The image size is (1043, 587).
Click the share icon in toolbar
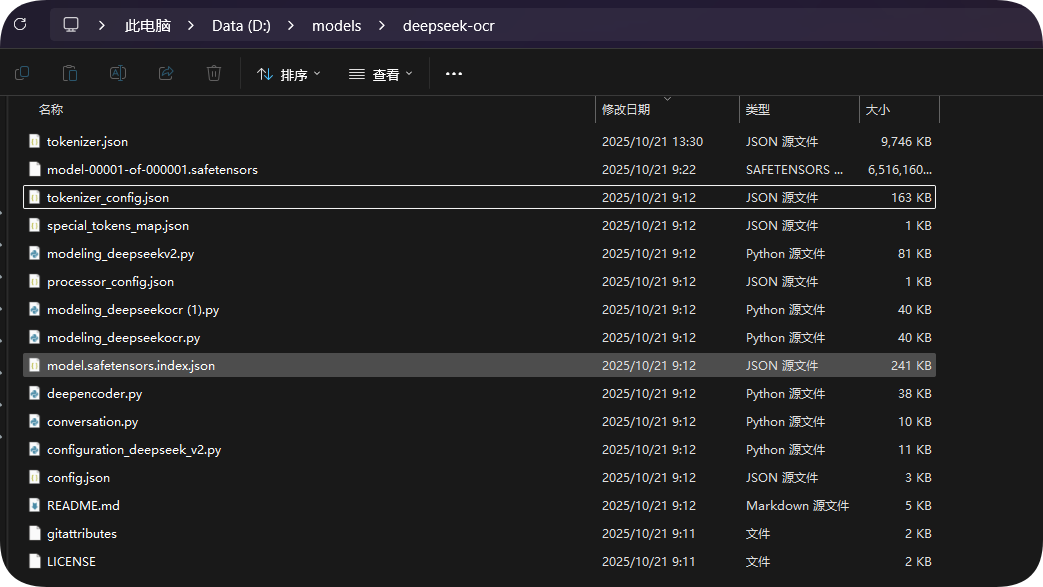coord(166,73)
